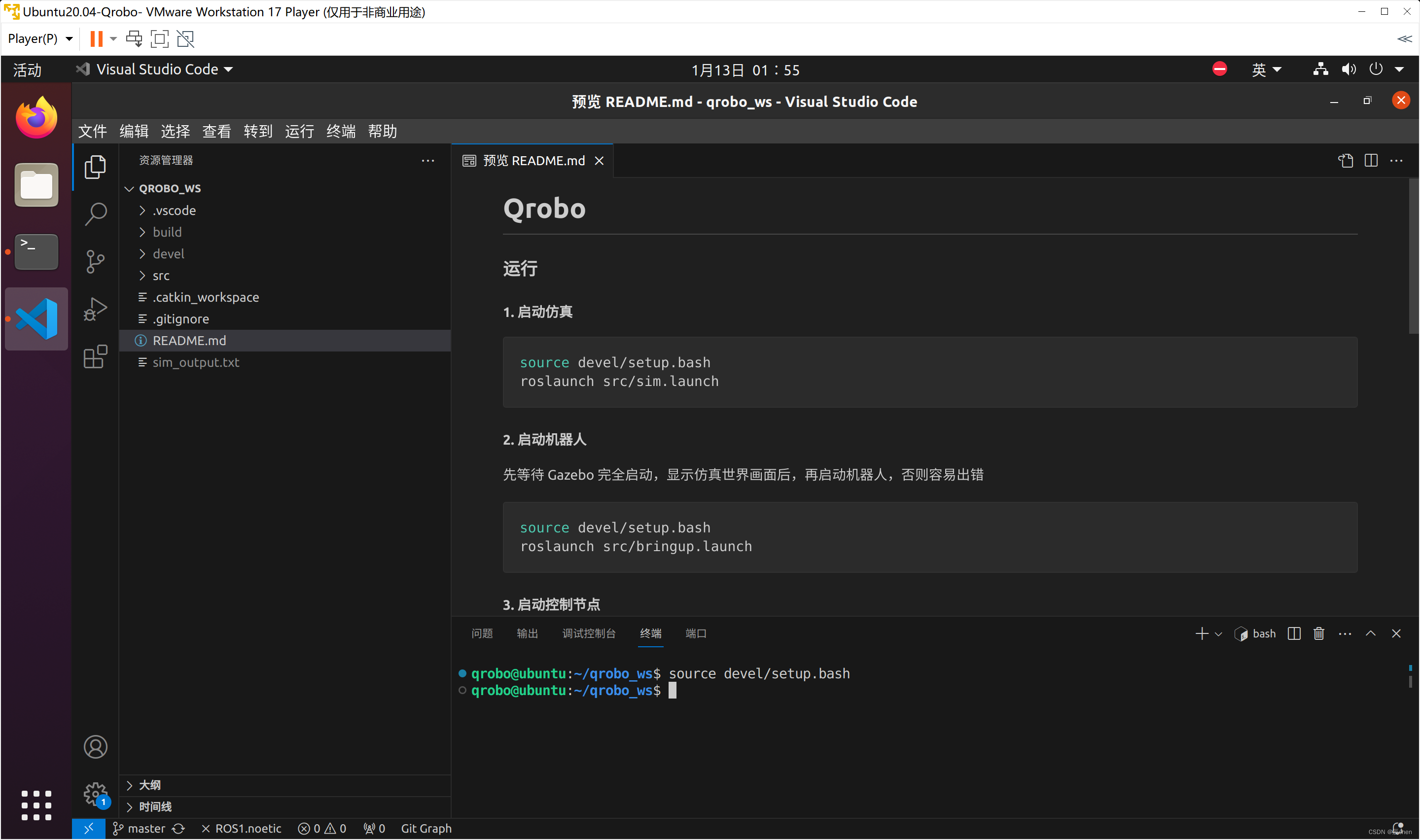The height and width of the screenshot is (840, 1420).
Task: Click 活动 Activities button in top bar
Action: (27, 70)
